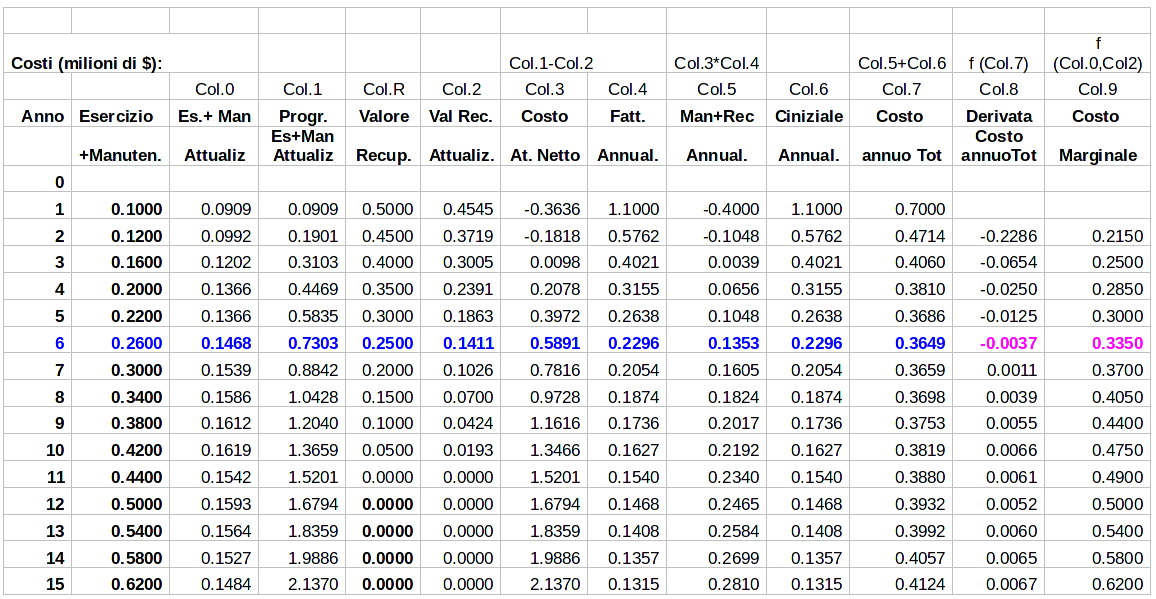
Task: Click the 'Col.3*Col.4' formula header cell
Action: point(716,63)
